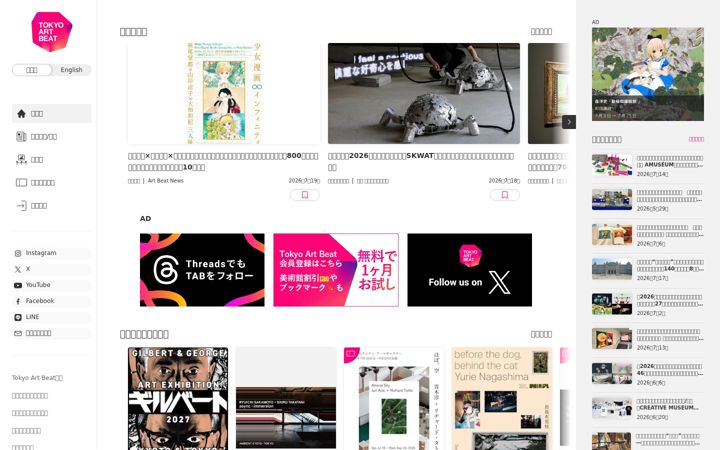Open the 'see more' link of the top article section

[541, 32]
